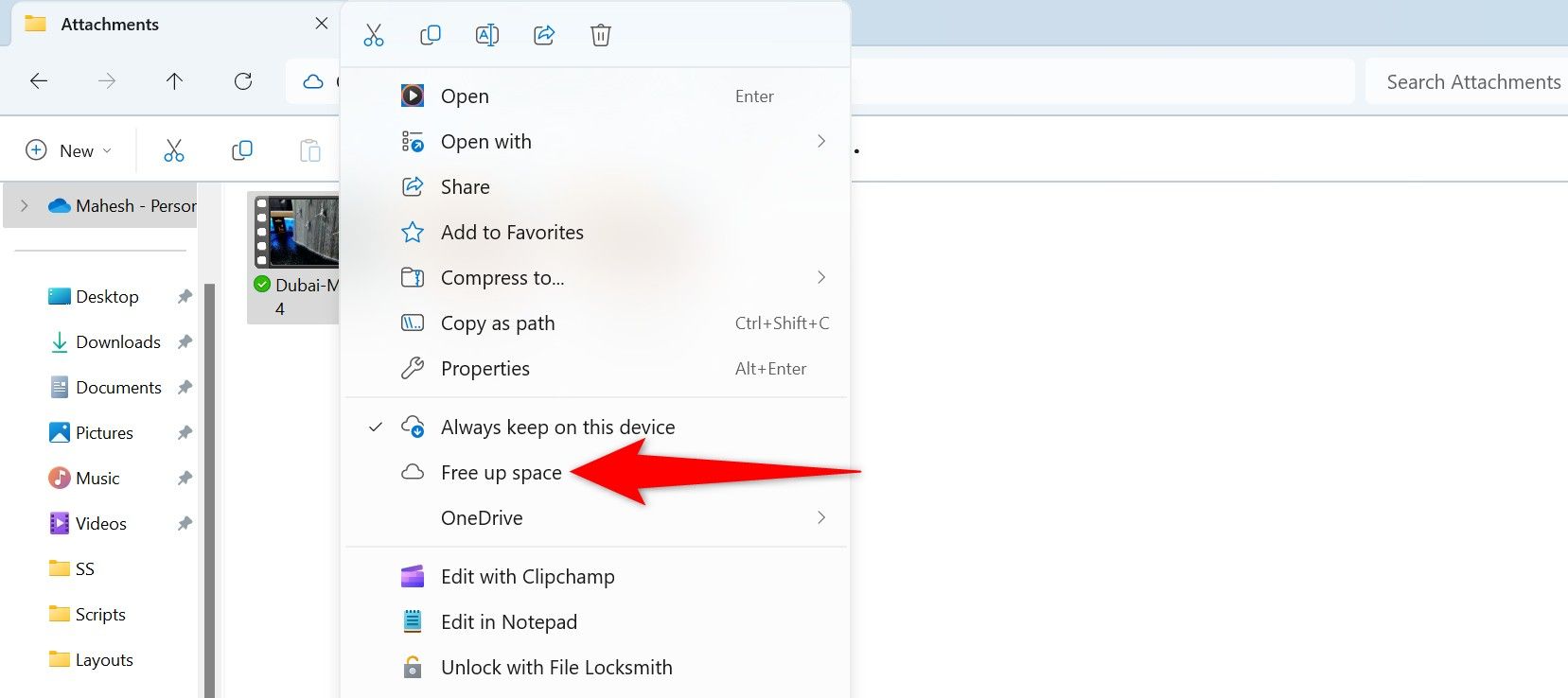Select Copy as path
The width and height of the screenshot is (1568, 698).
596,323
